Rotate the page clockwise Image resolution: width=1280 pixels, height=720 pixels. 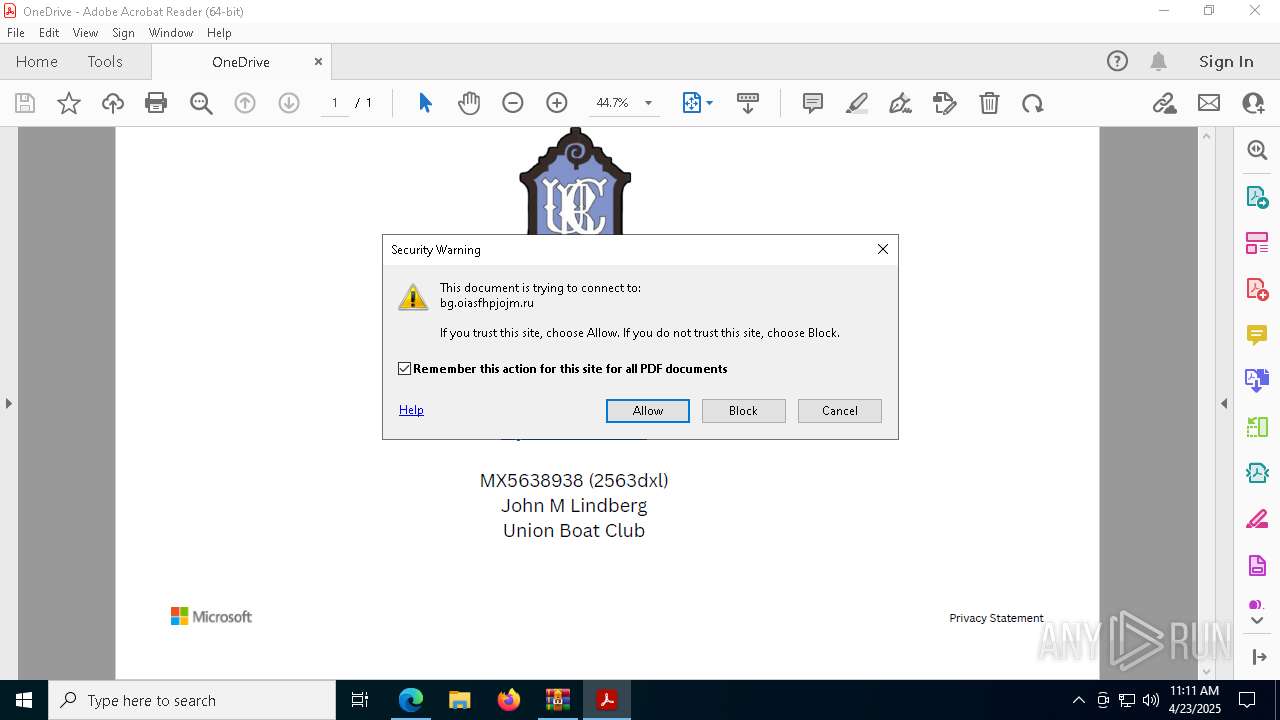pos(1033,103)
